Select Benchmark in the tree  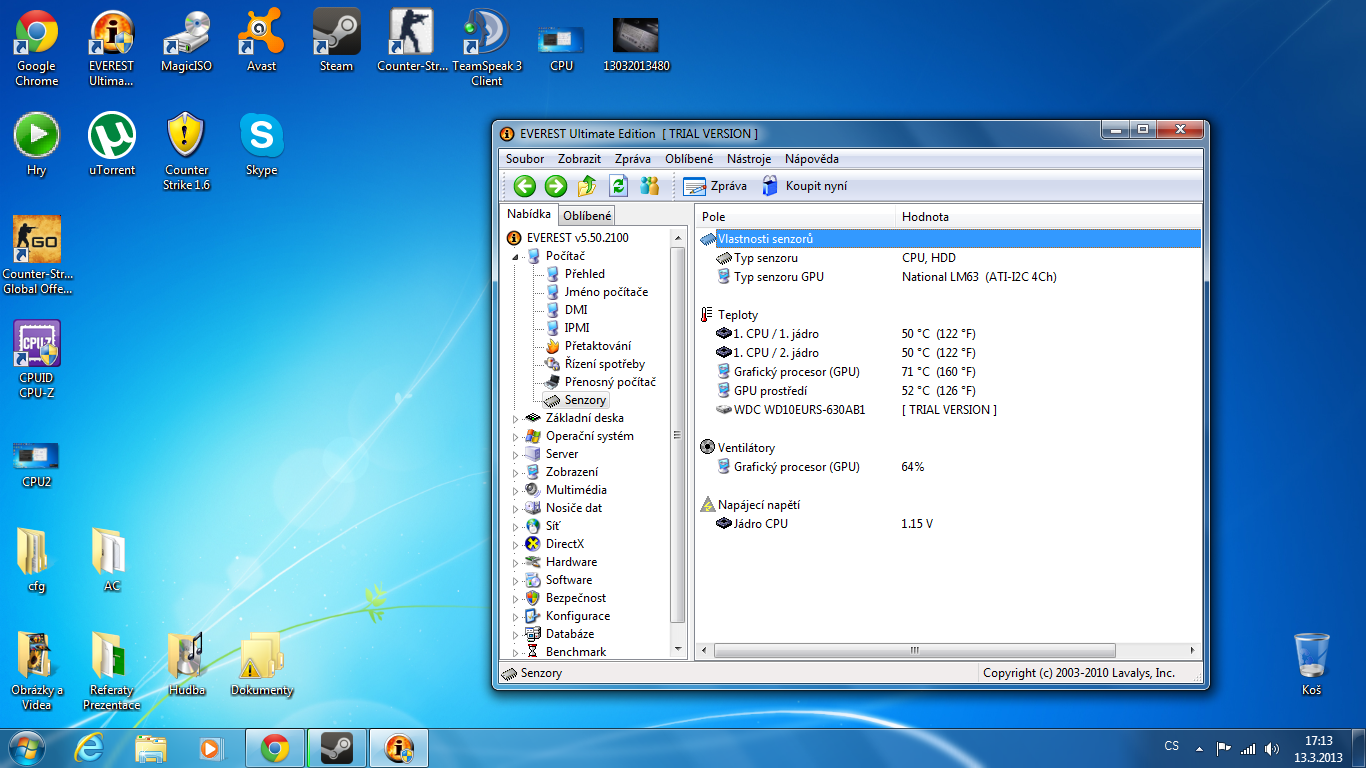click(576, 652)
